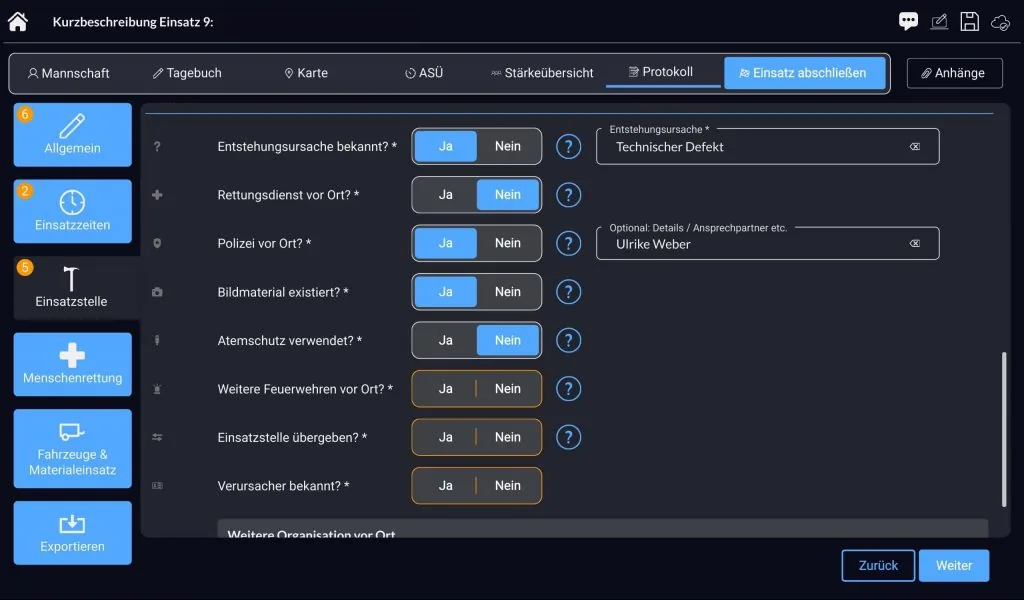Show help for Rettungsdienst vor Ort
This screenshot has height=600, width=1024.
568,195
